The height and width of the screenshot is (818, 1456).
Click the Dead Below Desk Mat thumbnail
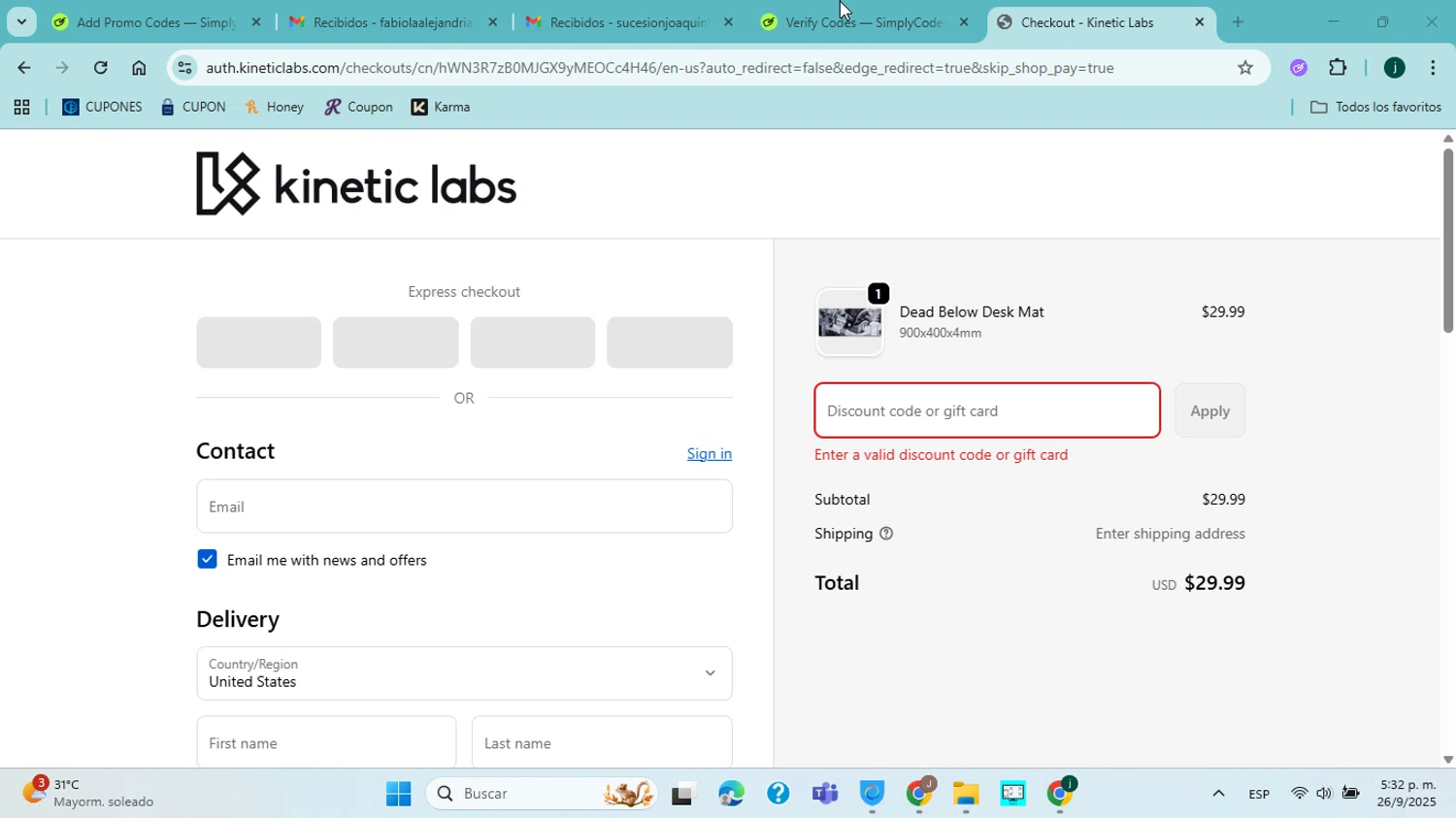tap(849, 322)
